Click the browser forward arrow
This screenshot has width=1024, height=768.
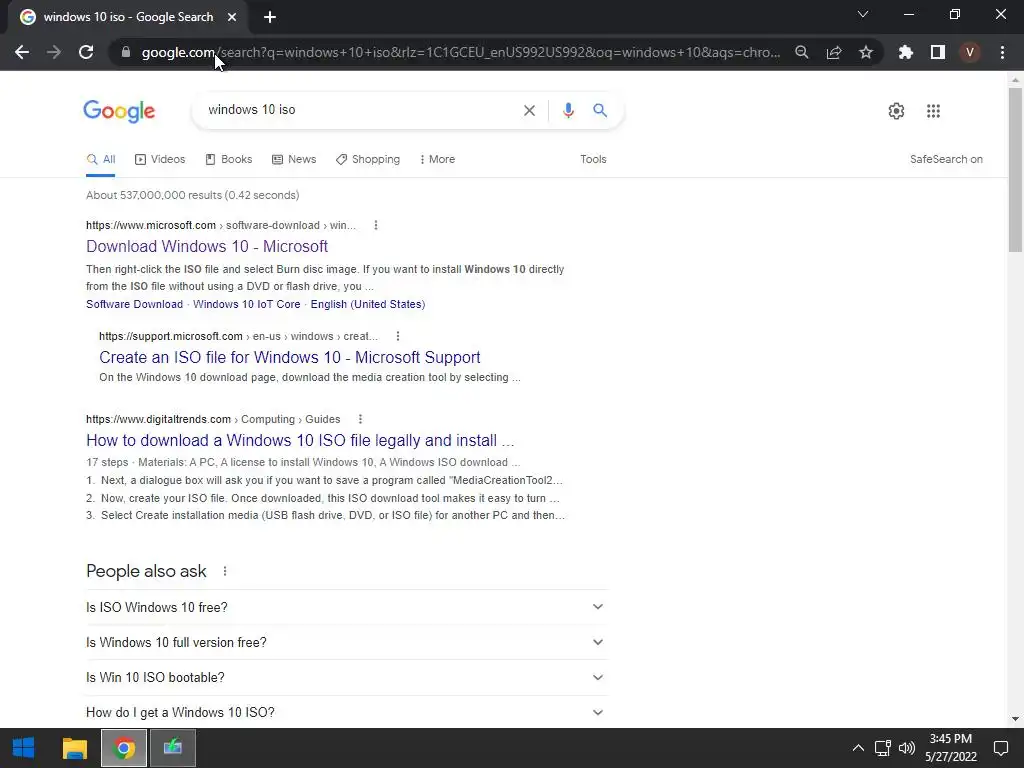(54, 52)
